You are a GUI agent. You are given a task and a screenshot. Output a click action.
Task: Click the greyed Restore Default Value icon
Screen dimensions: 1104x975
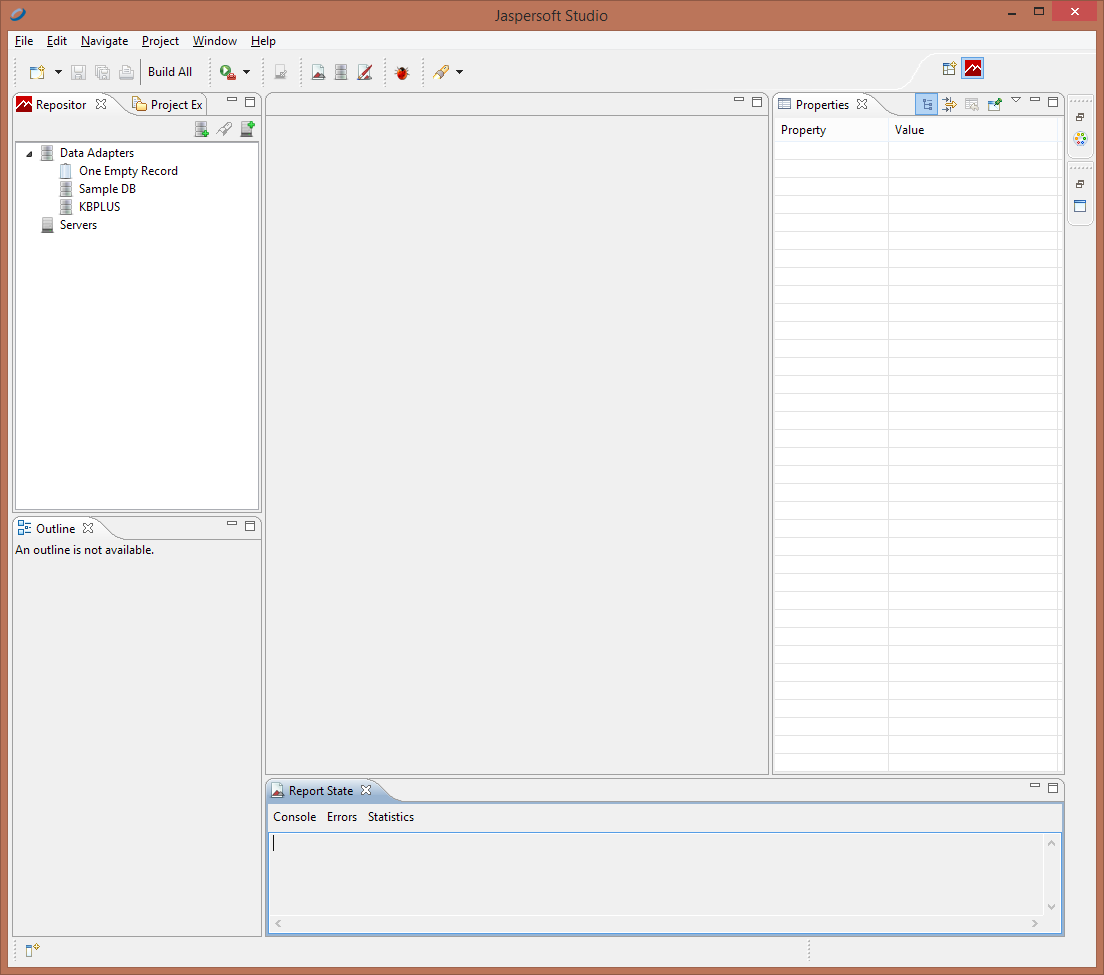972,105
